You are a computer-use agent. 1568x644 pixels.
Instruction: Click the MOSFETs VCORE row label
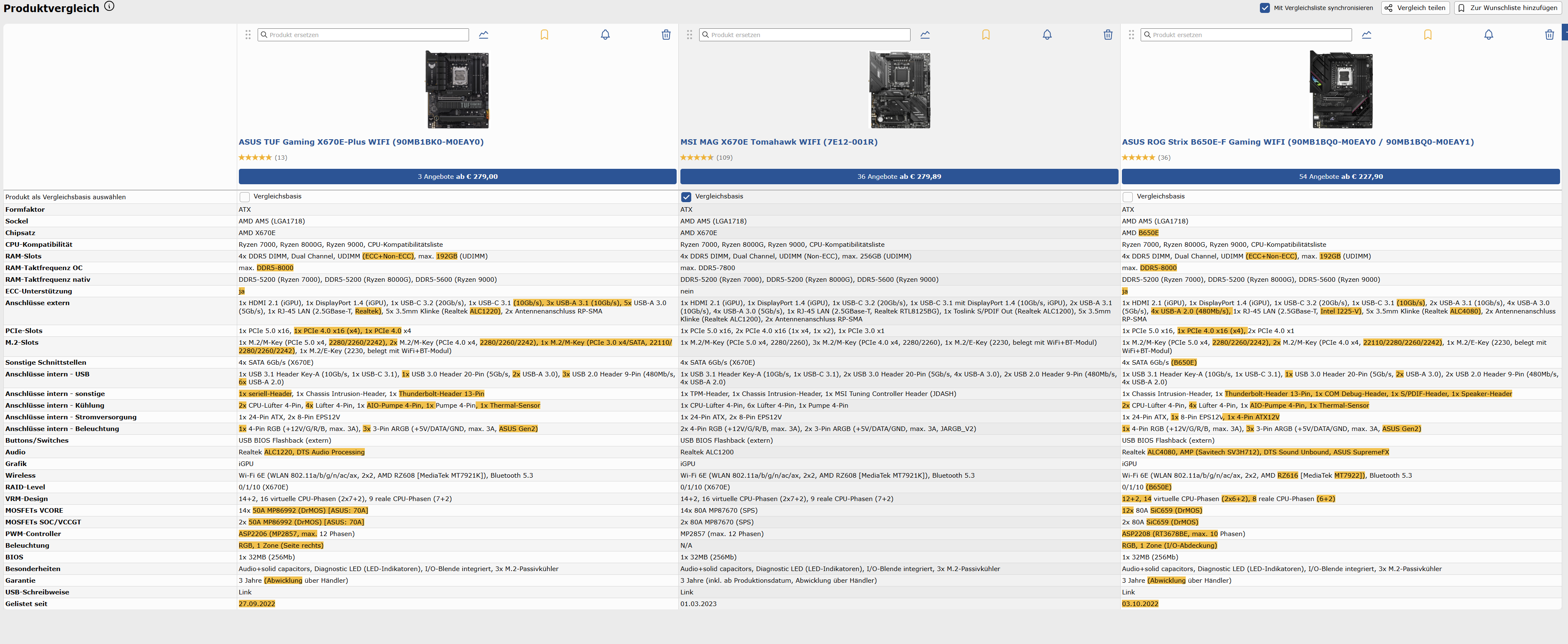(34, 511)
